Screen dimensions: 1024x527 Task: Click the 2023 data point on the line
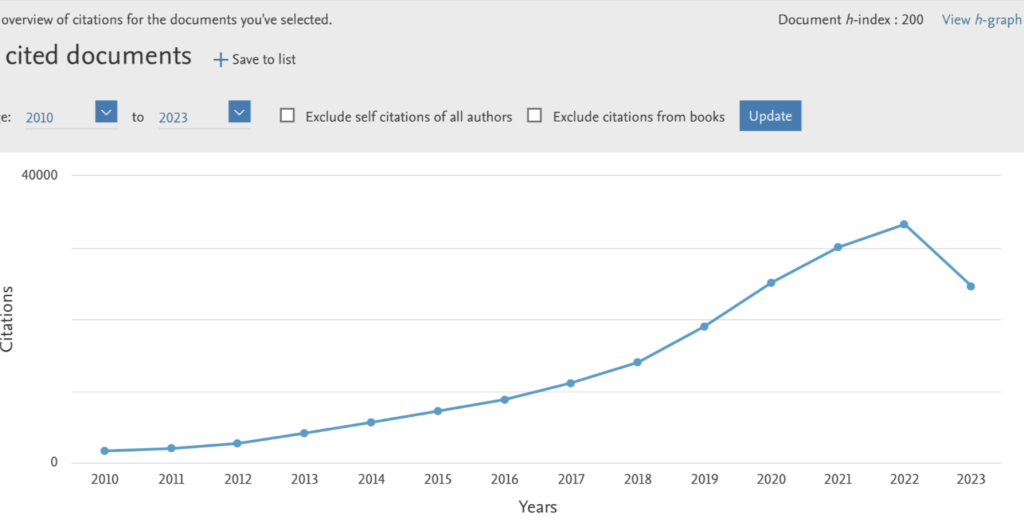pyautogui.click(x=970, y=286)
